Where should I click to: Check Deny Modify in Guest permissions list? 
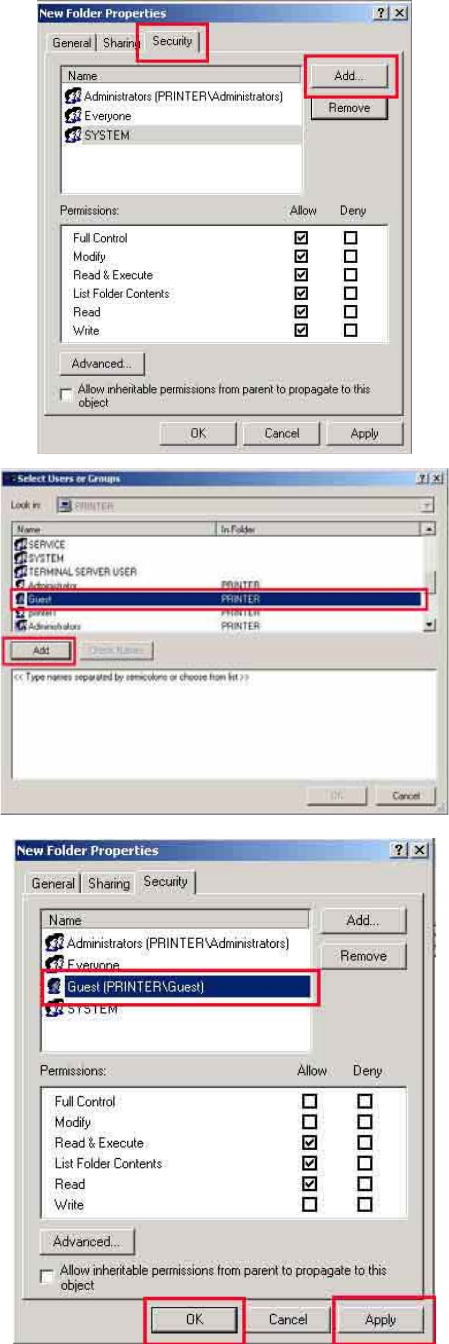point(365,1122)
